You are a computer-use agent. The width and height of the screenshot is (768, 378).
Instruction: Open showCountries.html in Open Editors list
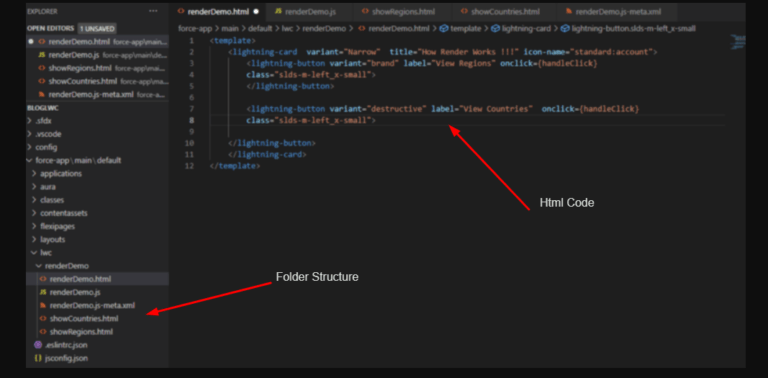pyautogui.click(x=97, y=81)
